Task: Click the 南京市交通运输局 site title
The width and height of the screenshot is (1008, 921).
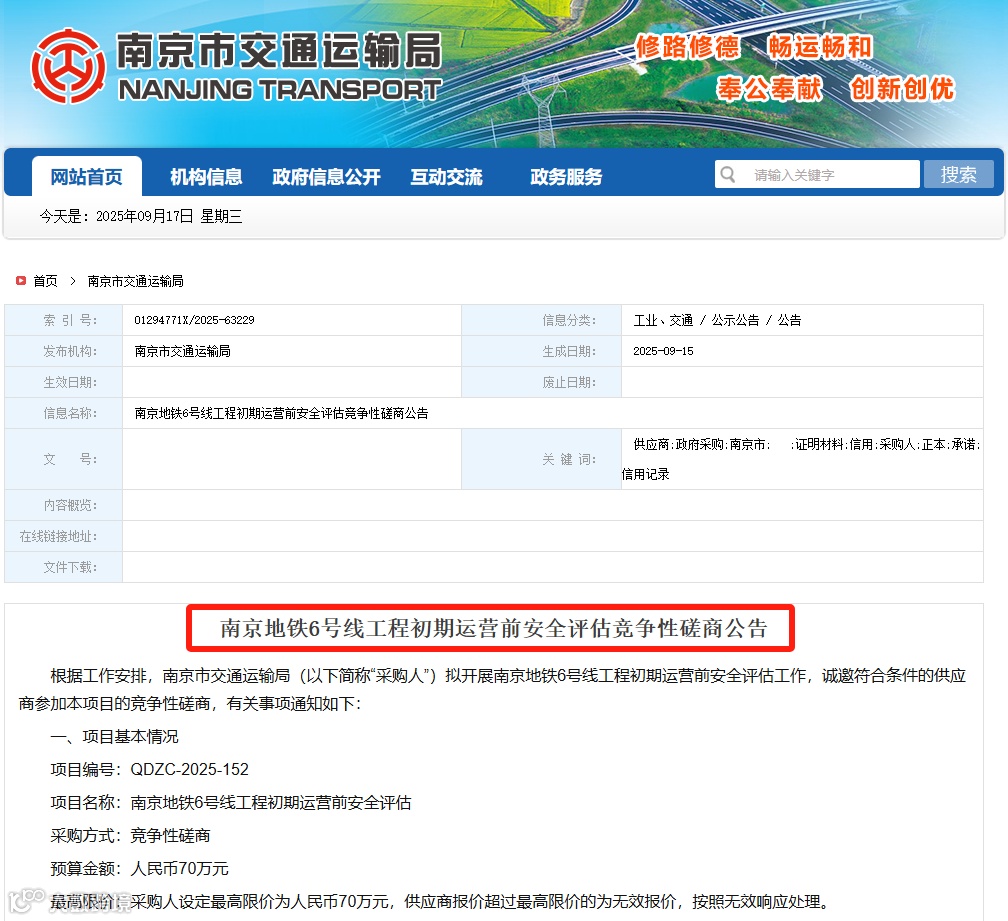Action: point(280,50)
